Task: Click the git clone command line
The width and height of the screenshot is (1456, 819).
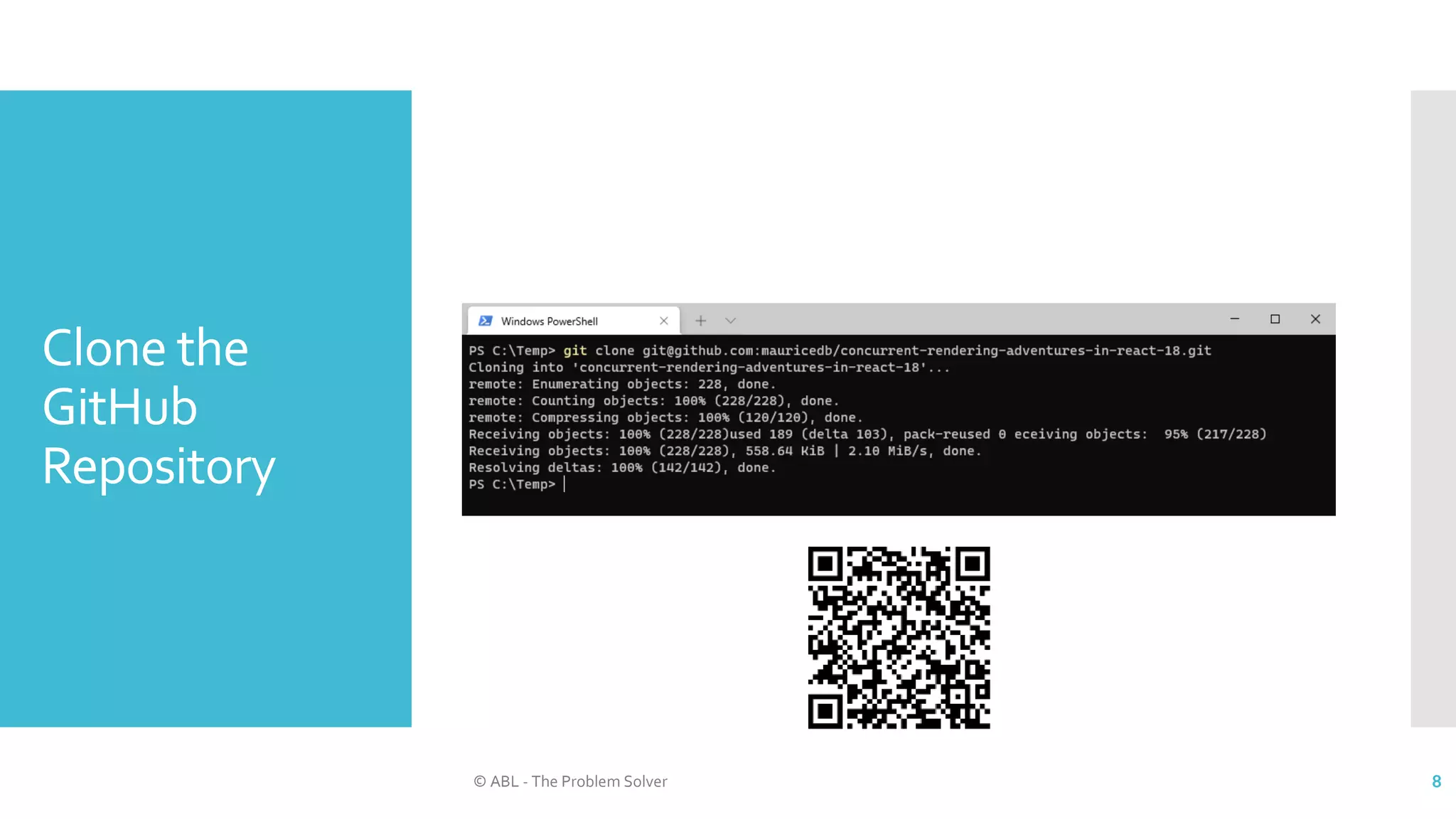Action: tap(839, 350)
